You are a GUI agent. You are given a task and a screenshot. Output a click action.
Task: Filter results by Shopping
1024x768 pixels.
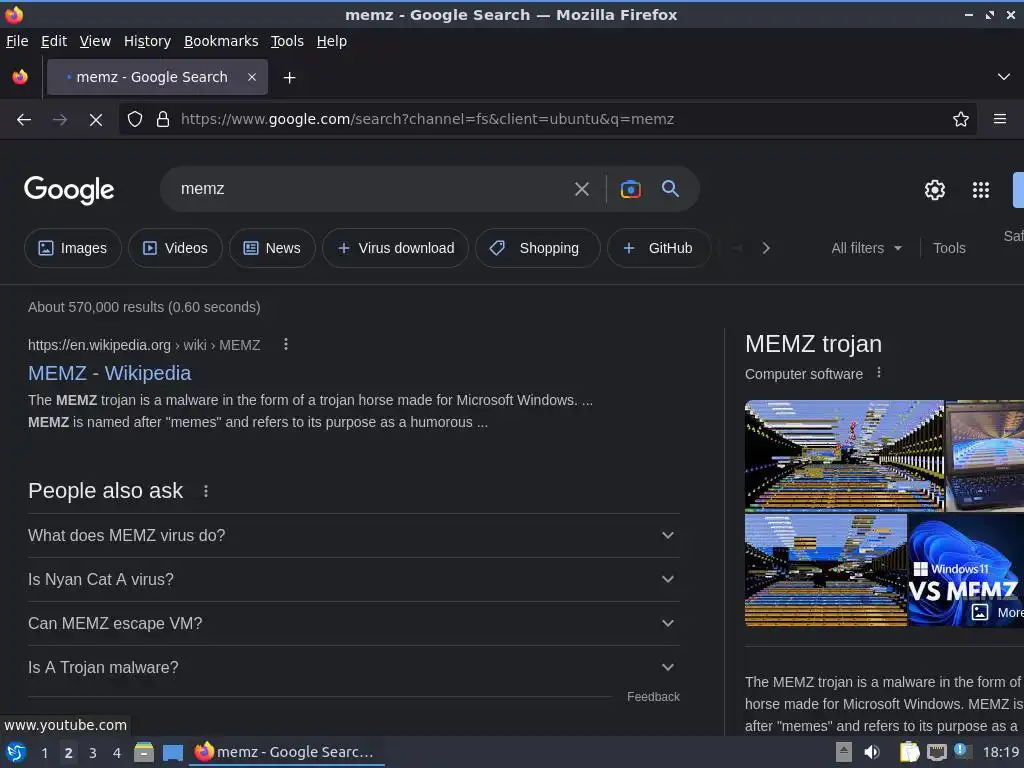[537, 248]
